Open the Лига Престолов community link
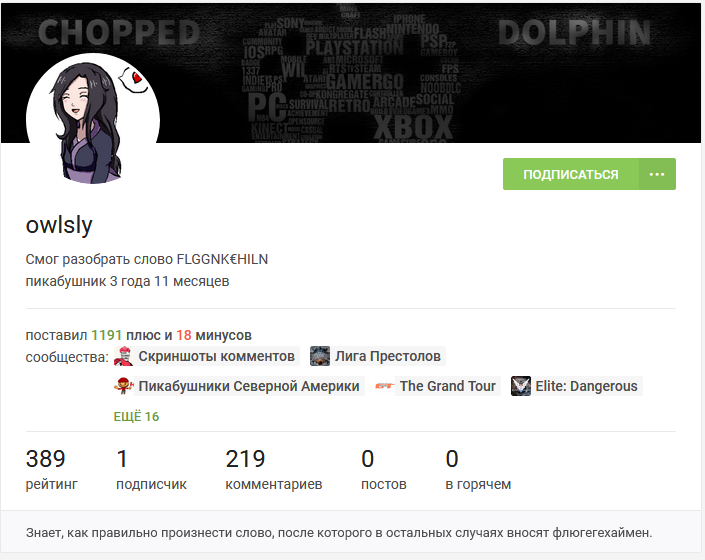 tap(388, 356)
